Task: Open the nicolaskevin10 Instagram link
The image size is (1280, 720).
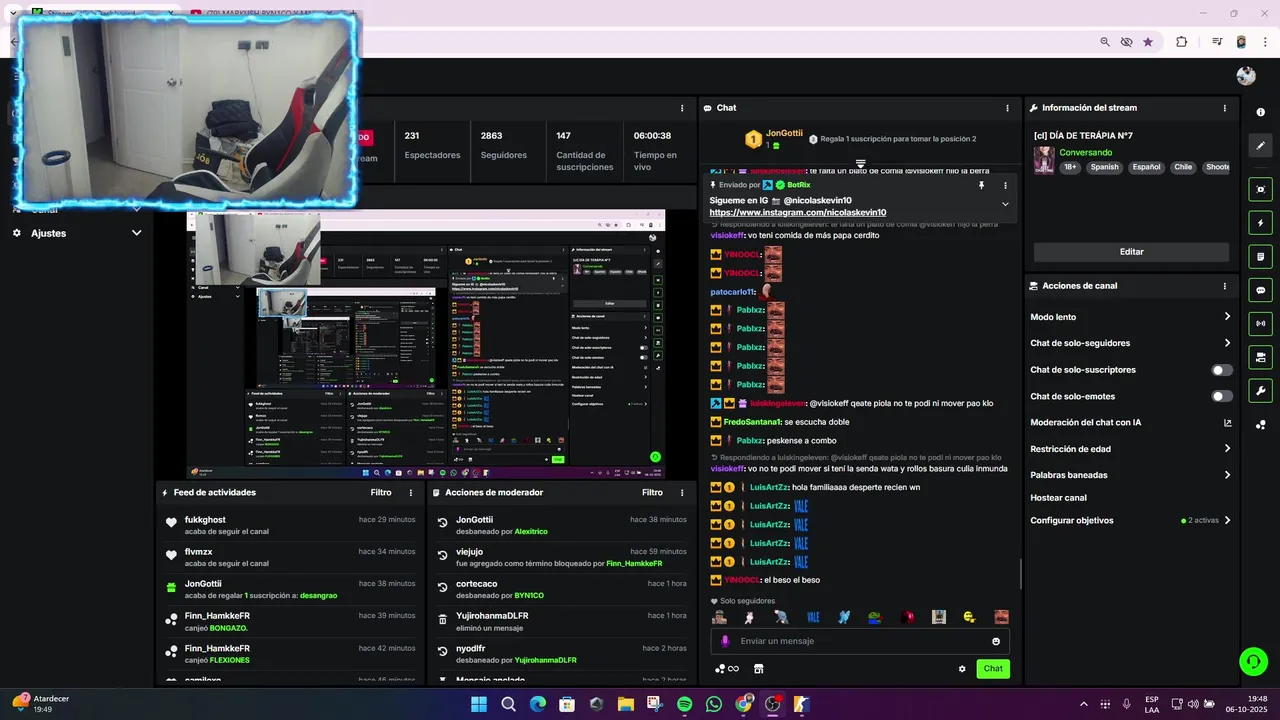Action: click(798, 213)
